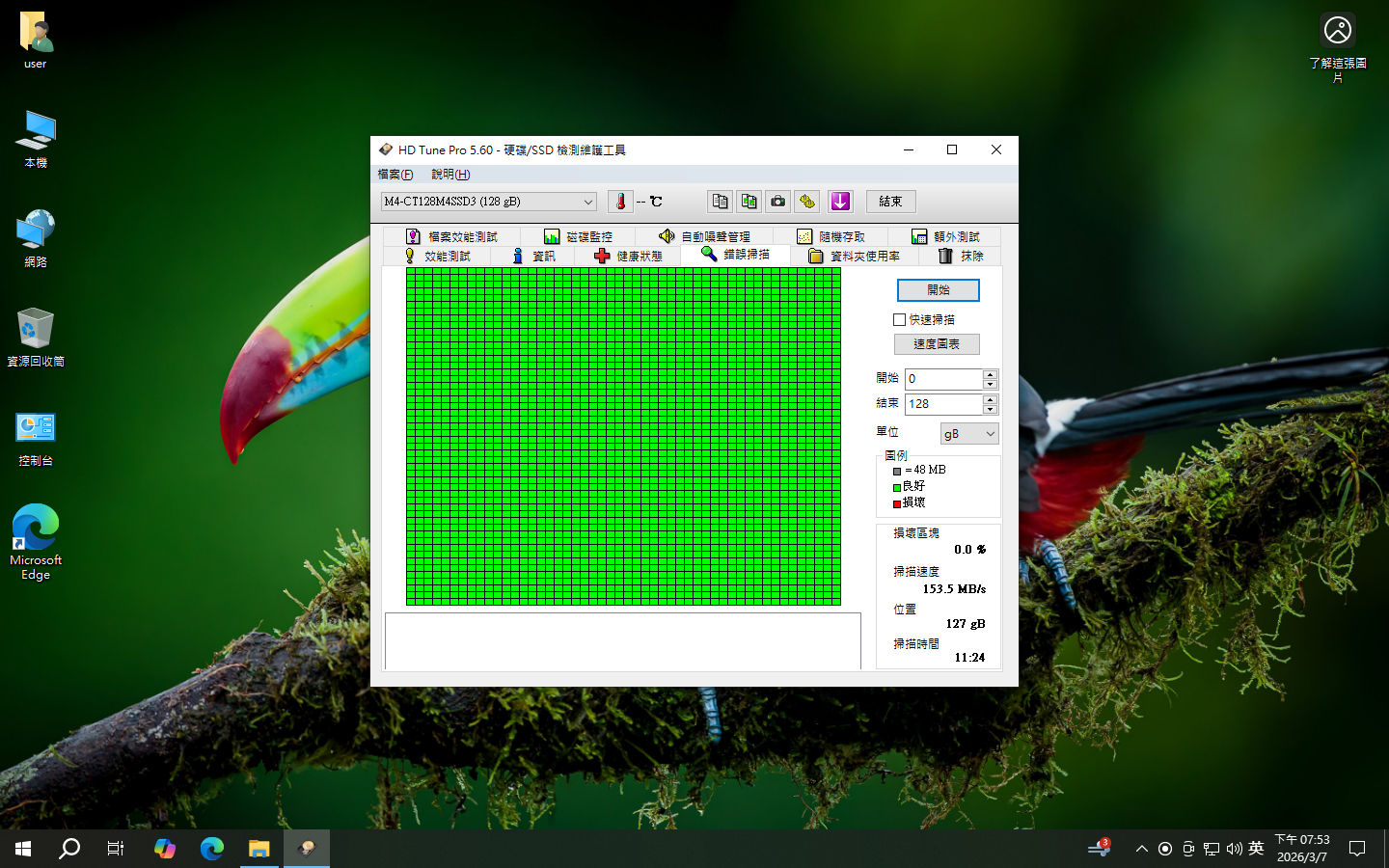
Task: Select the 本機 desktop icon
Action: 36,139
